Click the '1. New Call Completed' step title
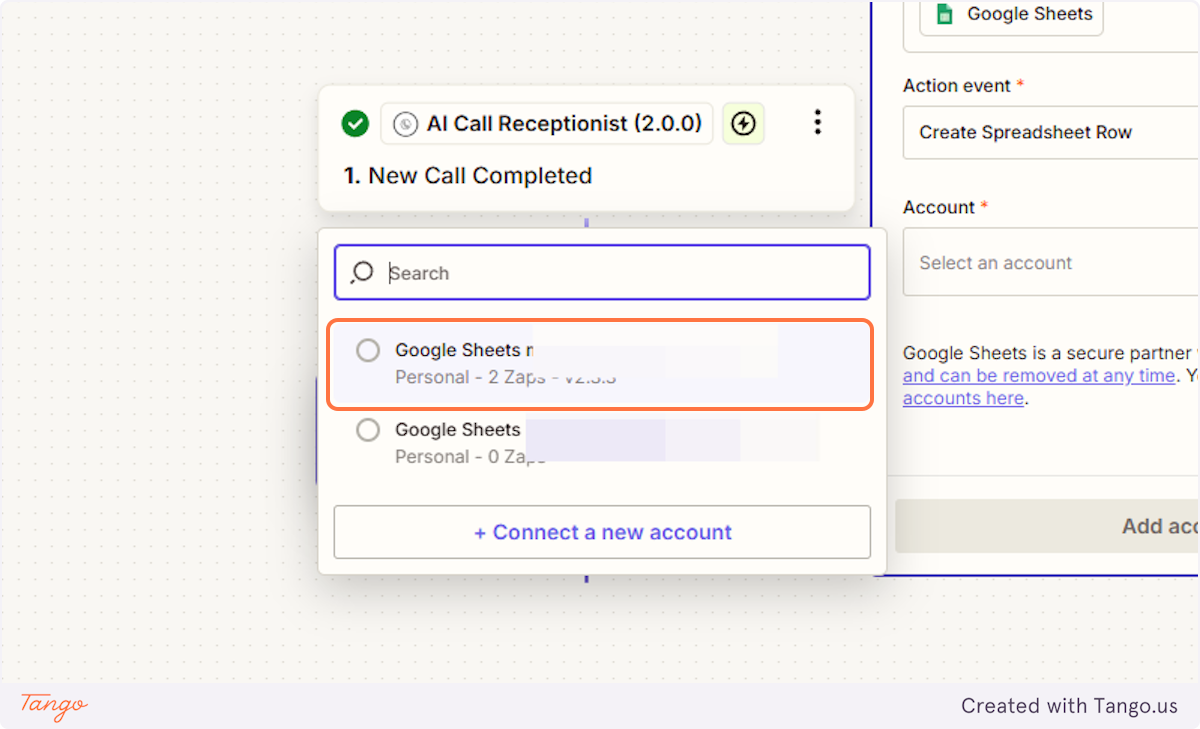The width and height of the screenshot is (1200, 729). pos(467,176)
